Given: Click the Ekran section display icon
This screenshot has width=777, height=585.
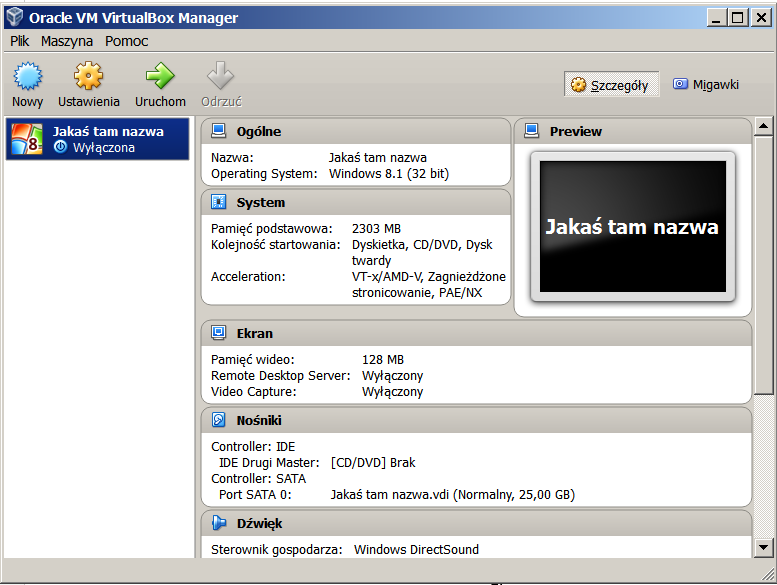Looking at the screenshot, I should (219, 333).
